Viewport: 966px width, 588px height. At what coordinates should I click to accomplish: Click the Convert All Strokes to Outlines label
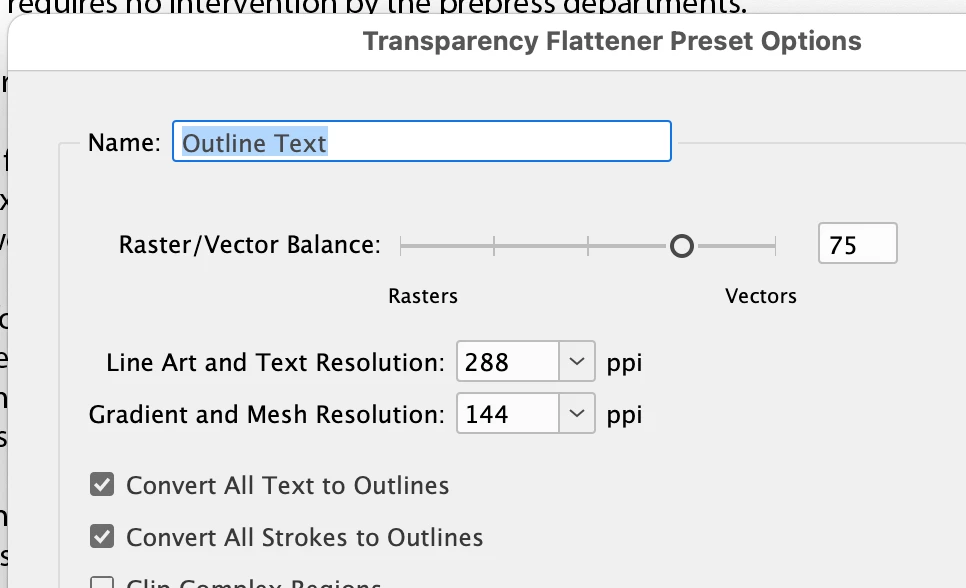click(x=304, y=537)
